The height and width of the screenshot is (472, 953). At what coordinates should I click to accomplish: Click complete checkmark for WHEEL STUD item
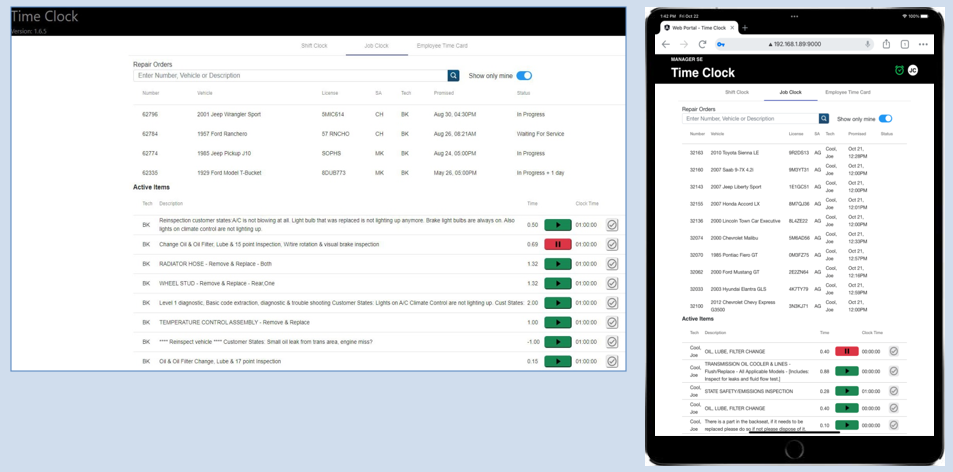612,283
